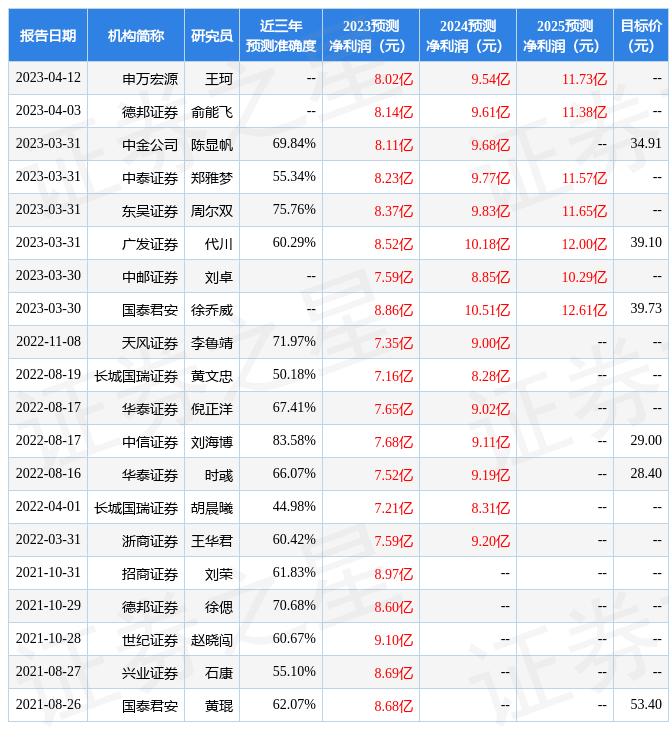Viewport: 669px width, 730px height.
Task: Select researcher 胡晨曦
Action: tap(212, 509)
